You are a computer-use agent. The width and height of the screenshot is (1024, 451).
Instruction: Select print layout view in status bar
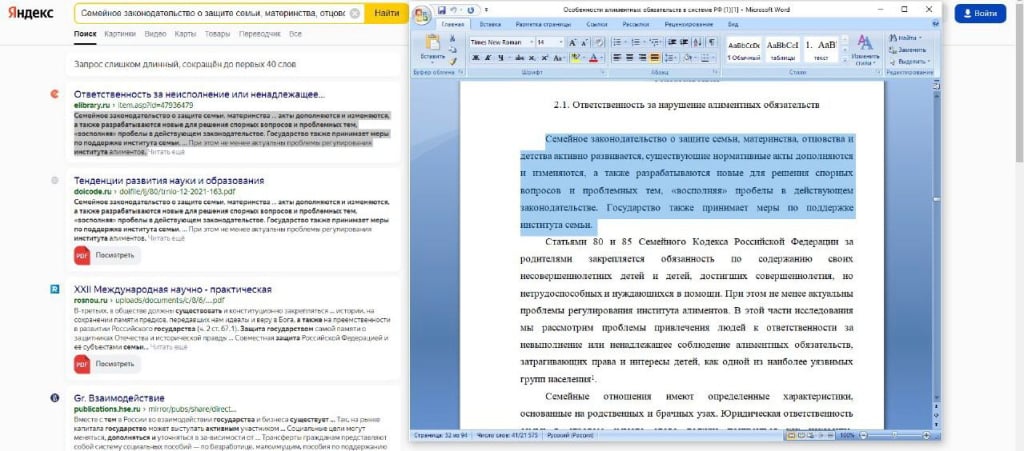[x=792, y=435]
